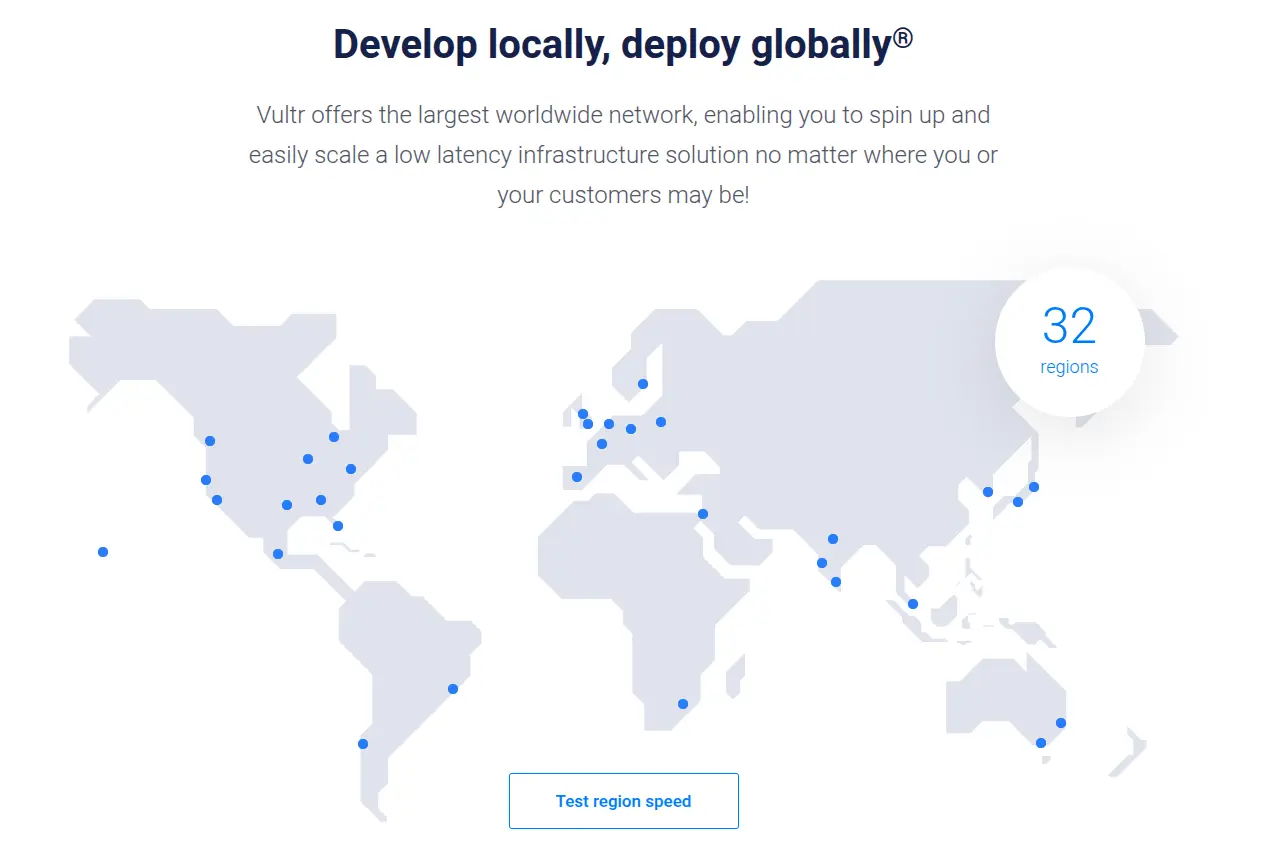Select the Delhi region dot in northern India
Viewport: 1262px width, 867px height.
tap(832, 538)
